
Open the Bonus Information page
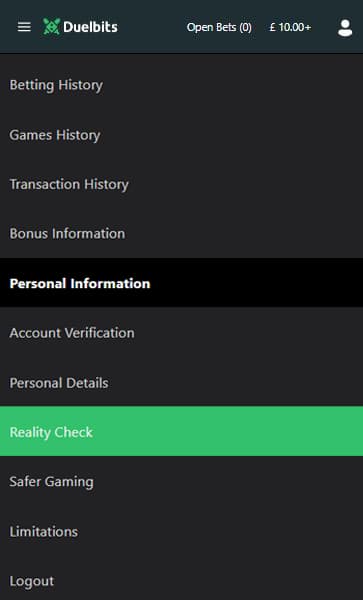click(x=181, y=233)
